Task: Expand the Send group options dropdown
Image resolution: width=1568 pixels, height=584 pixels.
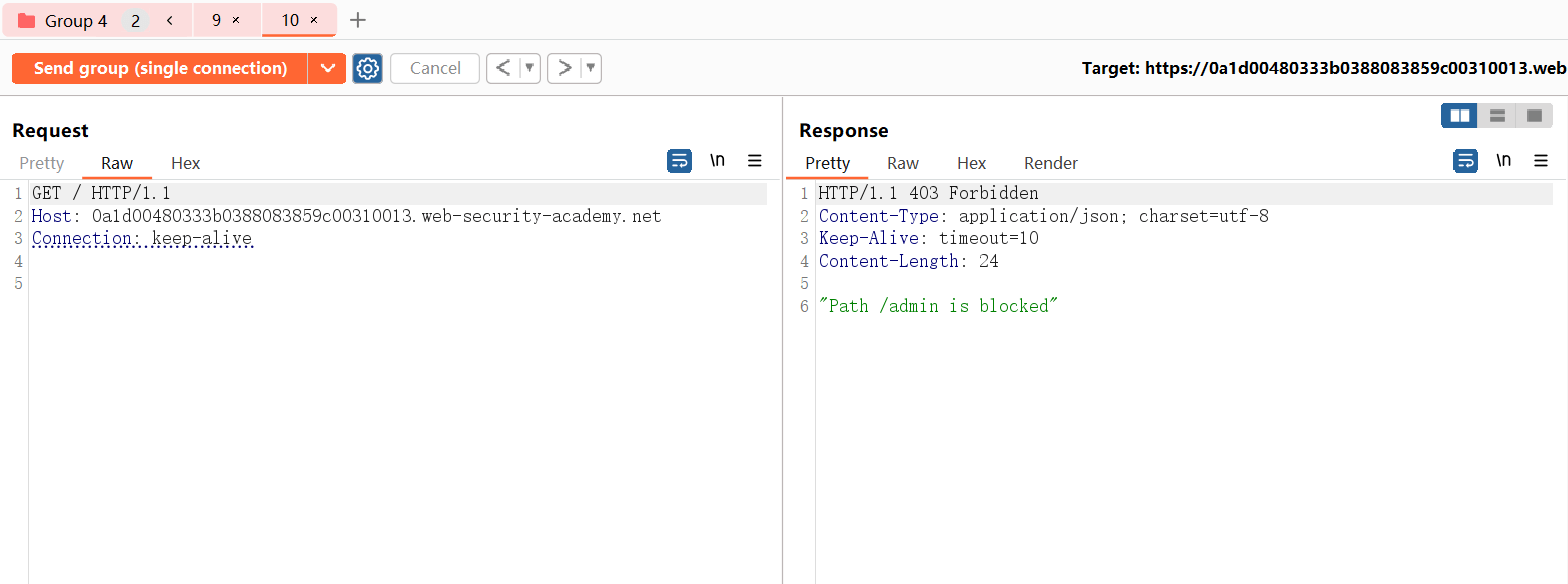Action: click(x=327, y=68)
